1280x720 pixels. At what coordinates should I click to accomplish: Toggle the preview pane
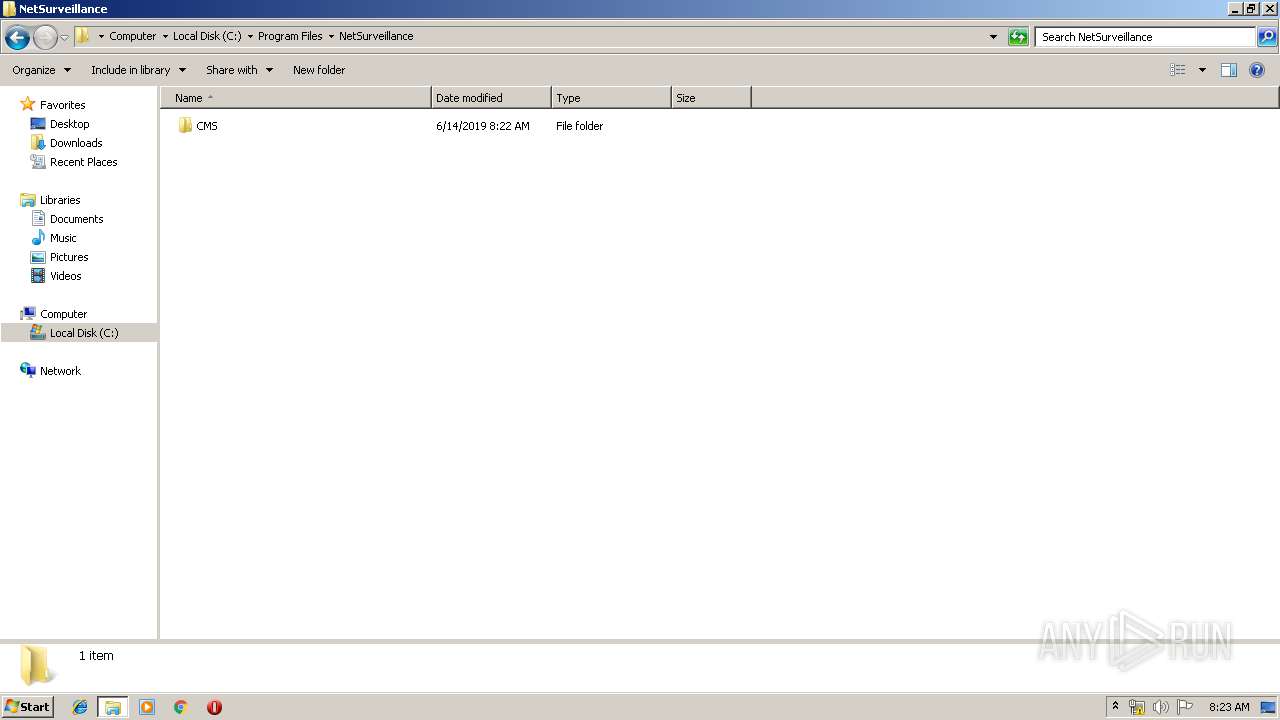1229,70
